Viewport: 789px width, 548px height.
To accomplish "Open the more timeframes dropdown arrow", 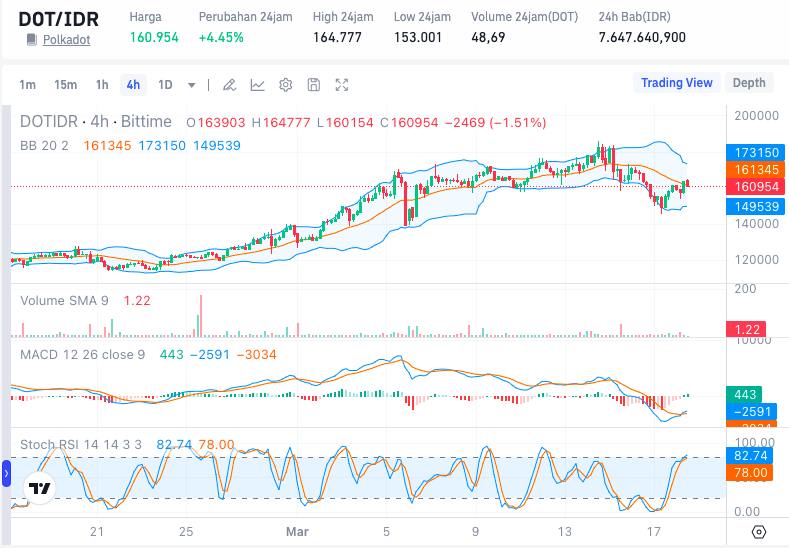I will pyautogui.click(x=191, y=85).
